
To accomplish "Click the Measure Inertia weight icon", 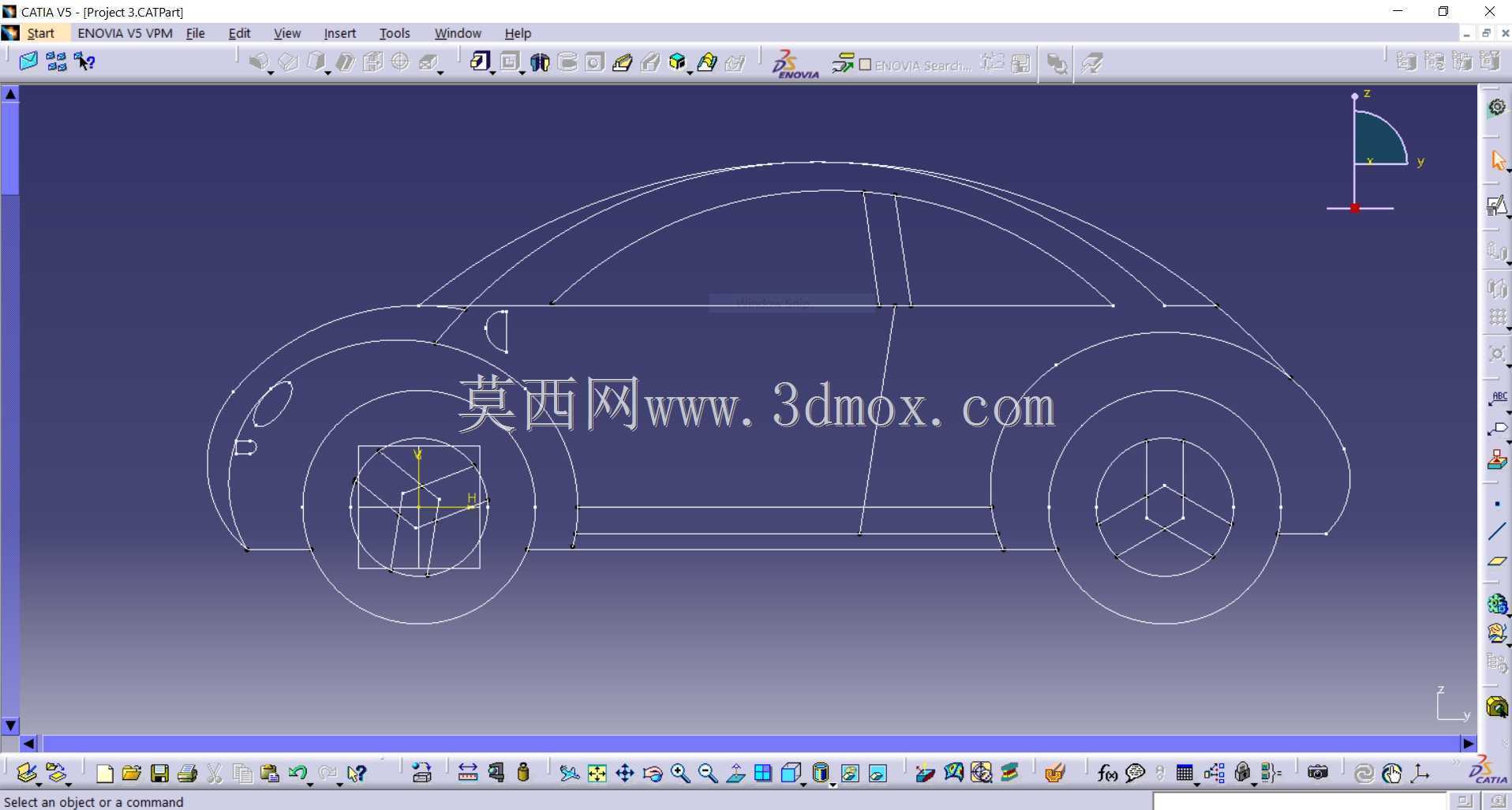I will pyautogui.click(x=523, y=773).
